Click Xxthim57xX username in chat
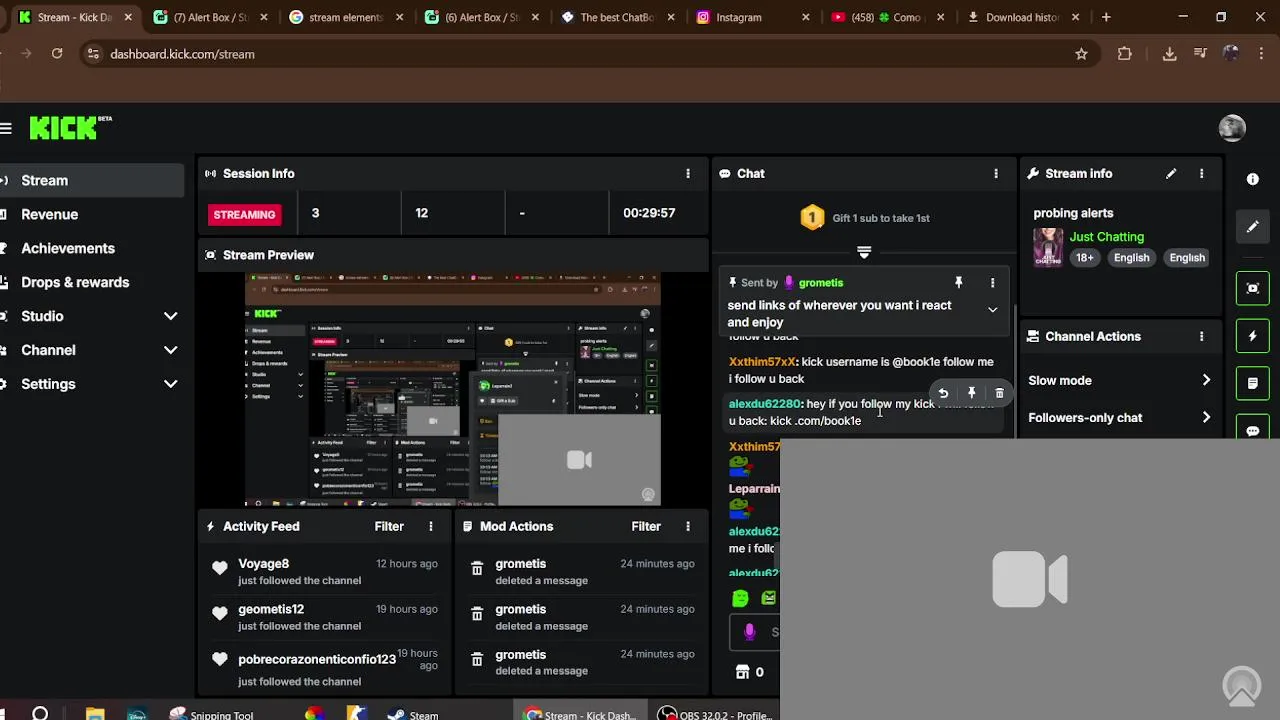This screenshot has width=1280, height=720. (x=762, y=362)
